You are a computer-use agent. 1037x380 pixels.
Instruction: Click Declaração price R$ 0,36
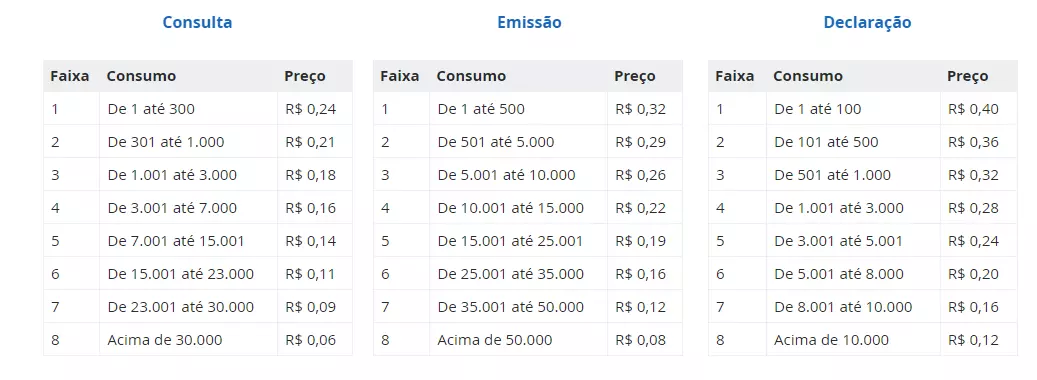973,142
